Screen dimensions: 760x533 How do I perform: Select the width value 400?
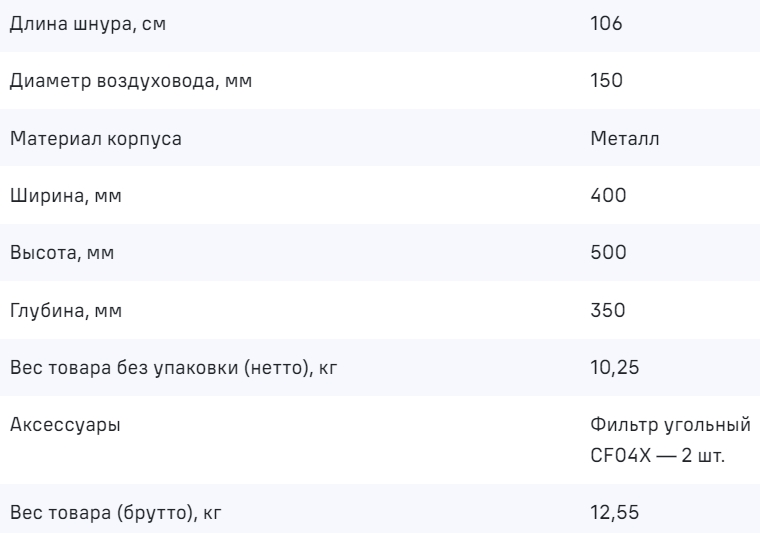coord(608,195)
